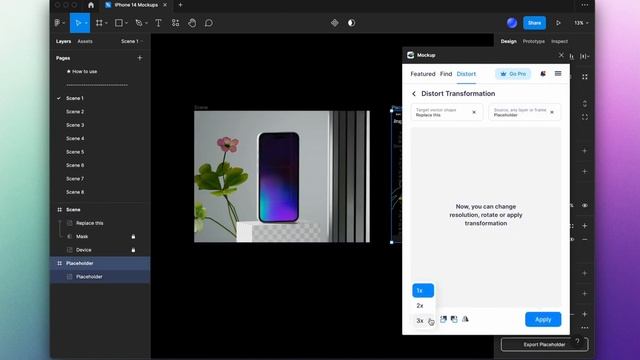Click the rotate icon beside resolution options
The width and height of the screenshot is (640, 360).
click(x=443, y=319)
